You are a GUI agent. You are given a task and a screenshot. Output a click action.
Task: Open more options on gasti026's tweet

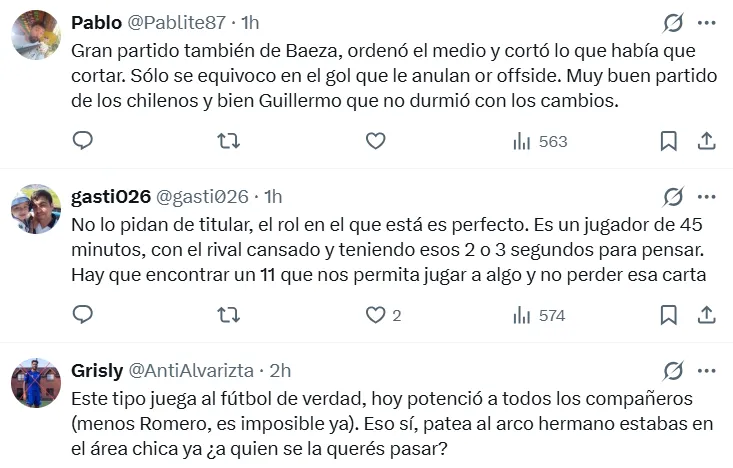pyautogui.click(x=706, y=197)
